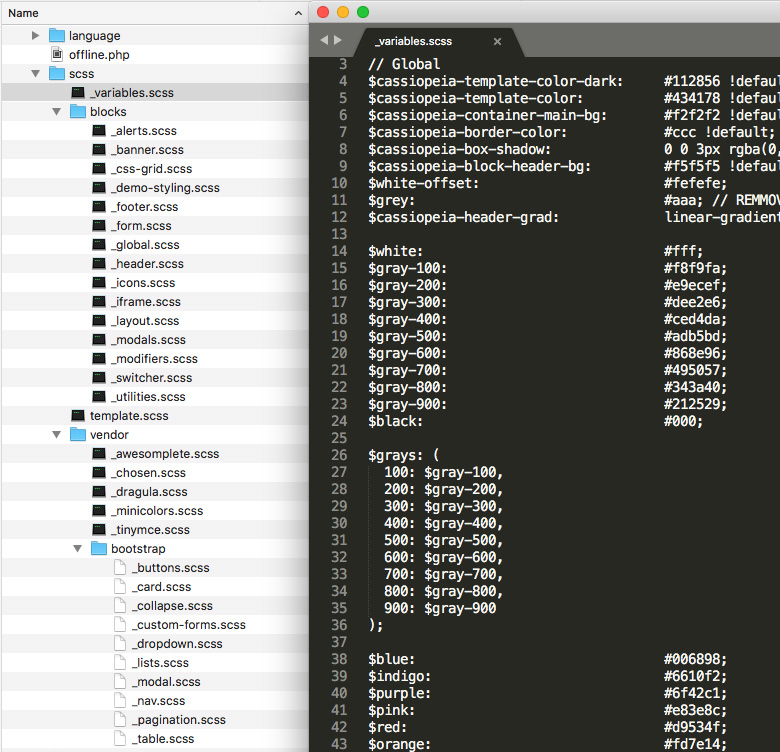Place cursor on $cassiopeia-border-color variable
The height and width of the screenshot is (752, 780).
(x=467, y=132)
